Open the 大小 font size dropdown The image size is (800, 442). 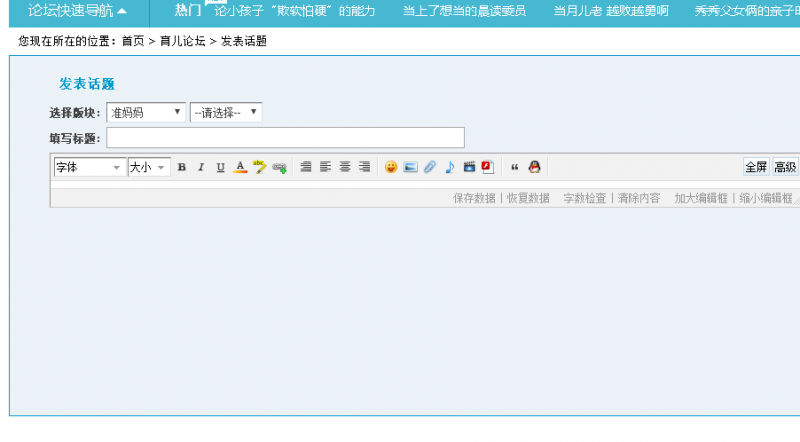(x=149, y=167)
